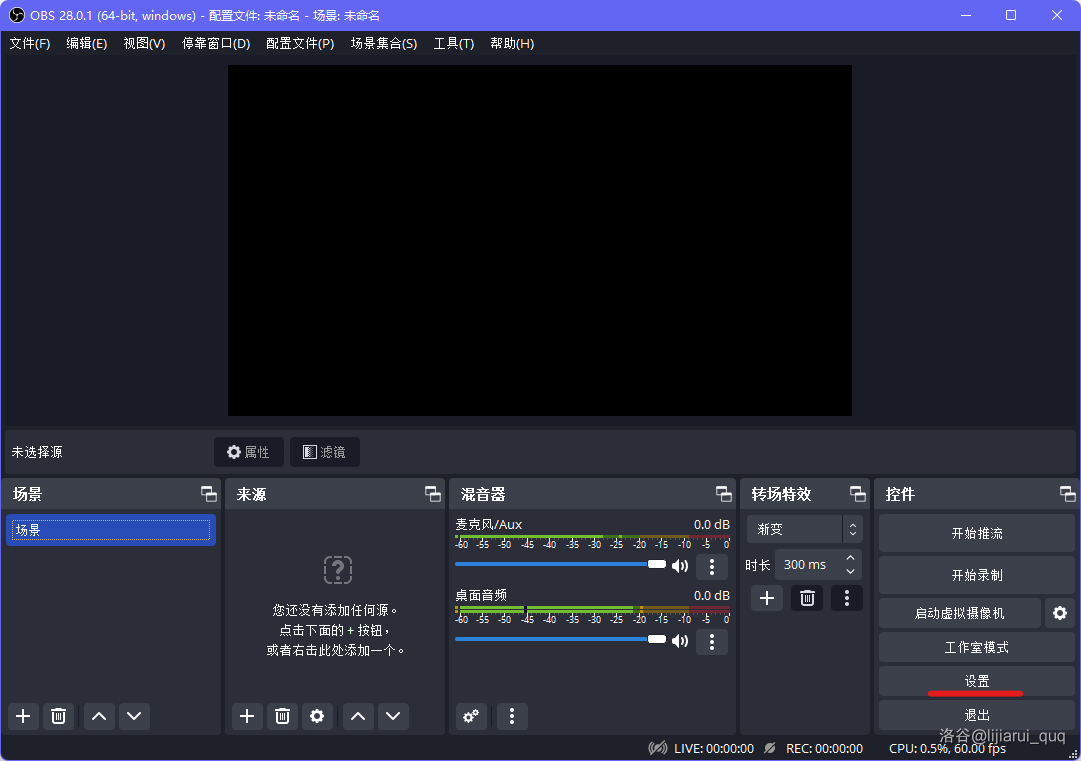1081x761 pixels.
Task: Move scene up arrow button
Action: pos(99,716)
